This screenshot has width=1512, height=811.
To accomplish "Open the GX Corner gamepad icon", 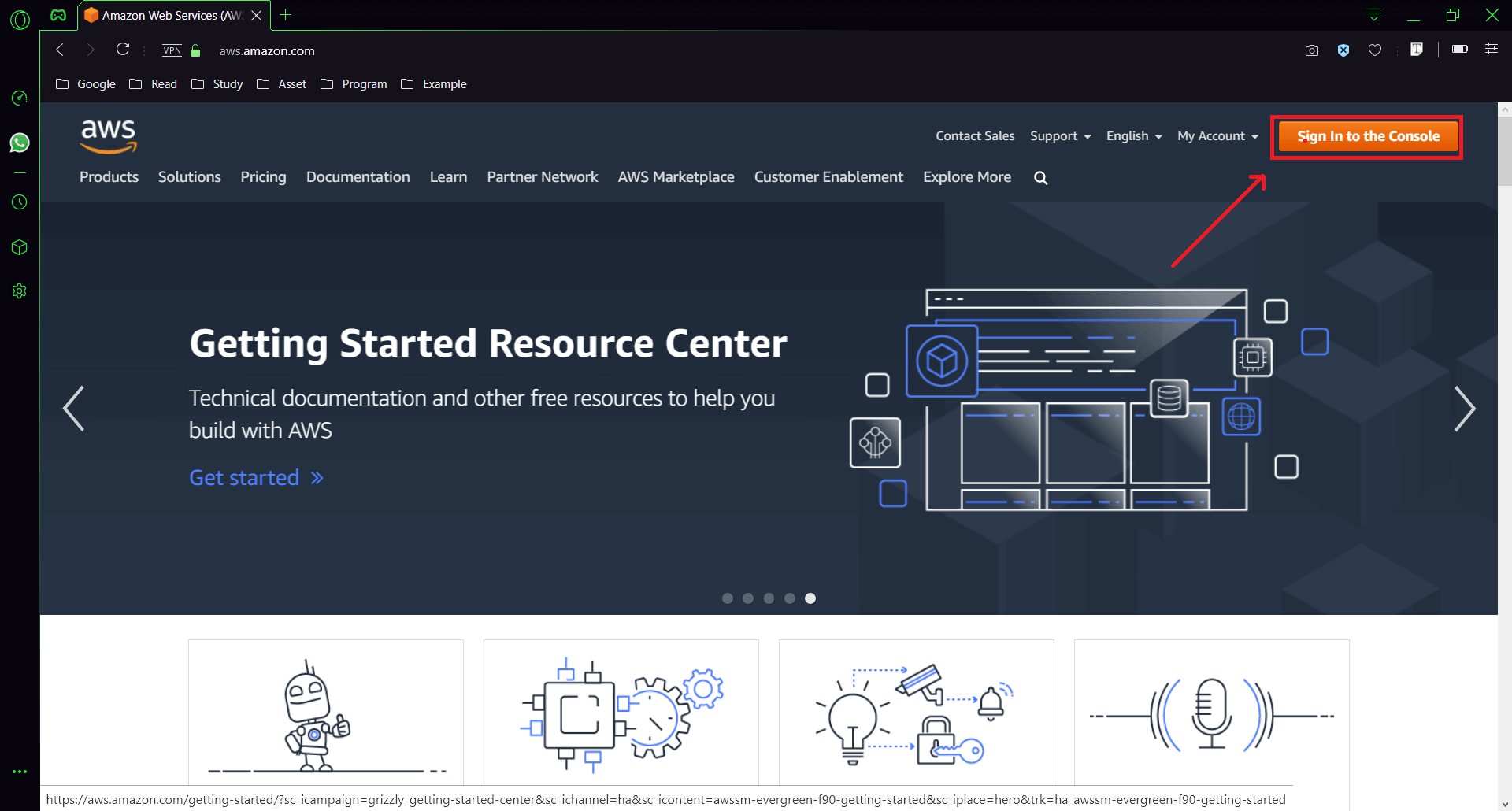I will (58, 15).
